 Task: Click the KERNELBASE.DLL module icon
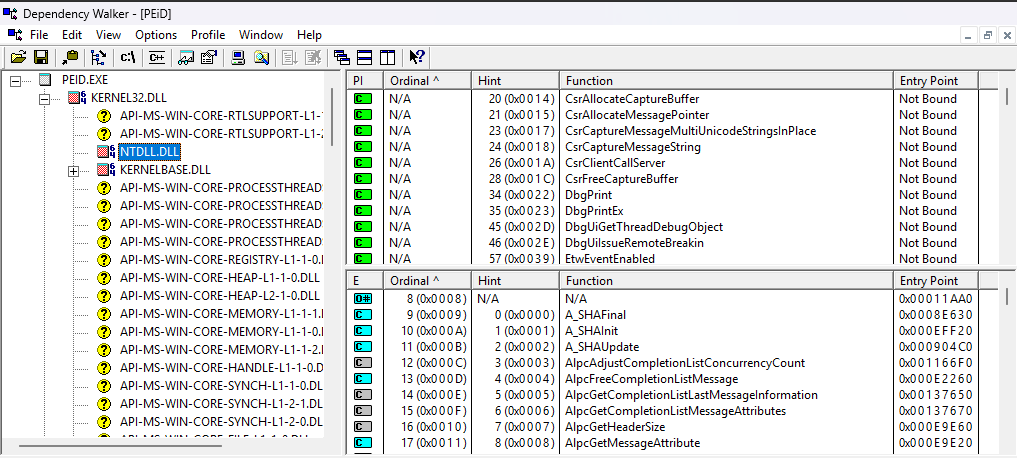pyautogui.click(x=106, y=171)
